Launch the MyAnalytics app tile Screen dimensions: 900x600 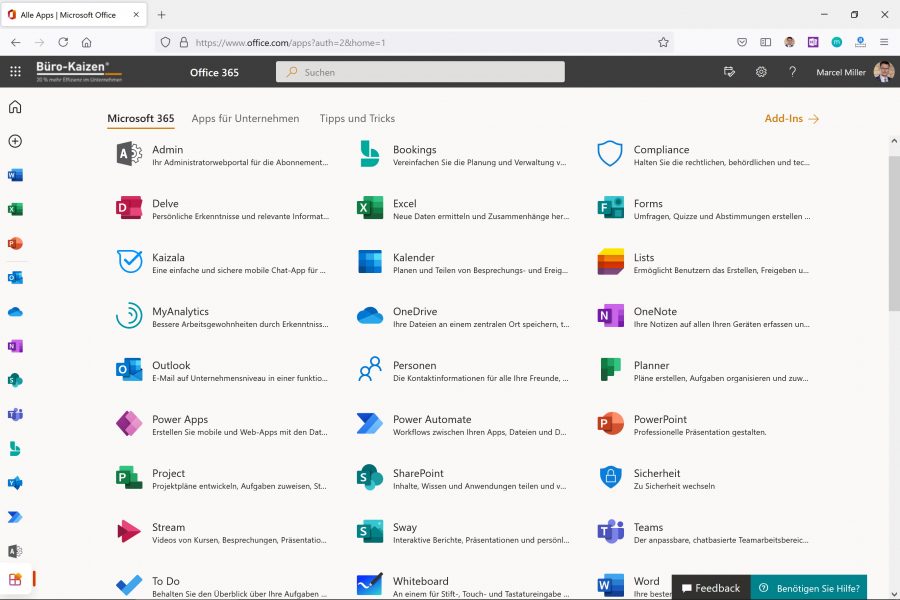pos(224,316)
